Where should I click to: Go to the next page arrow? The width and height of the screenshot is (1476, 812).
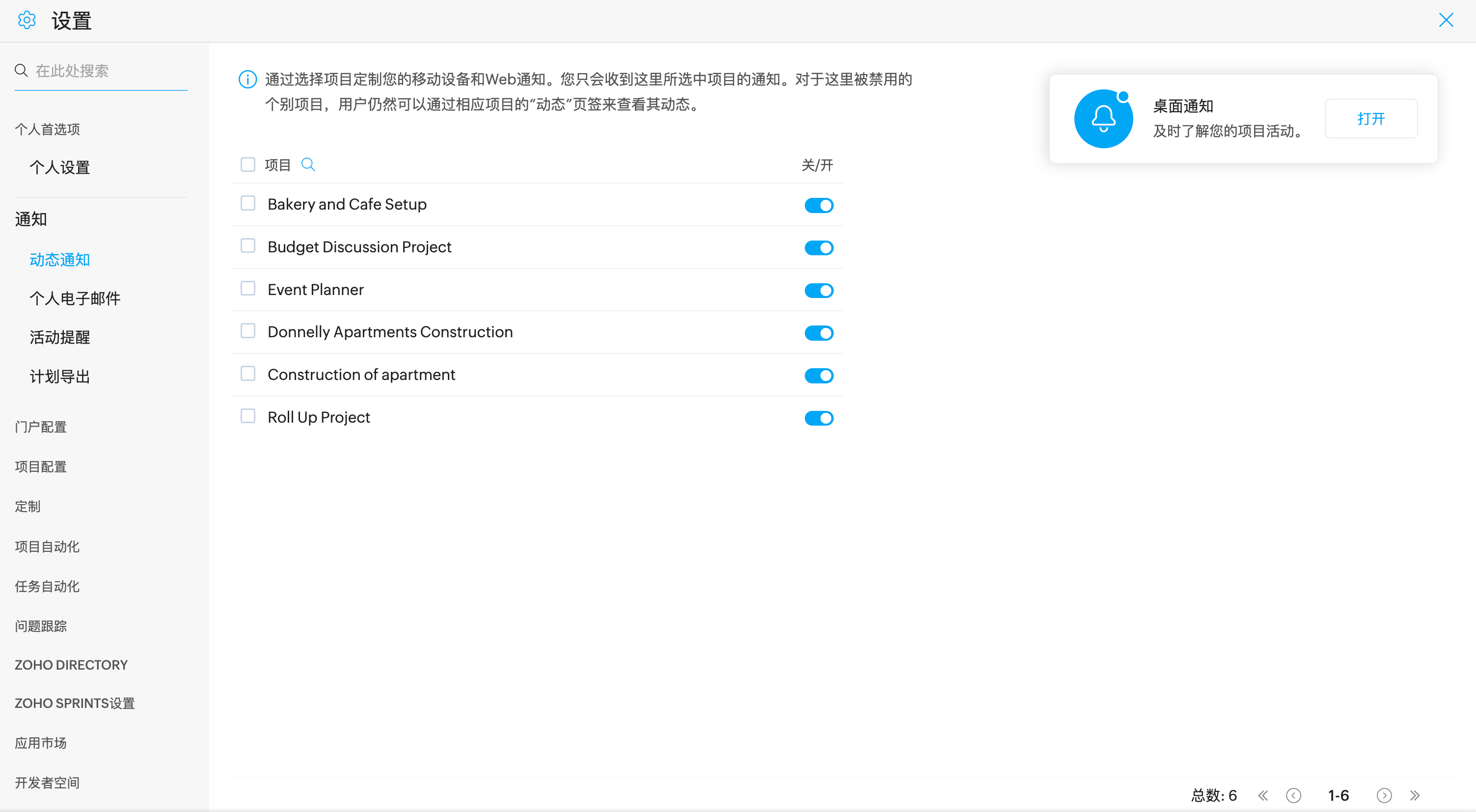[x=1384, y=795]
